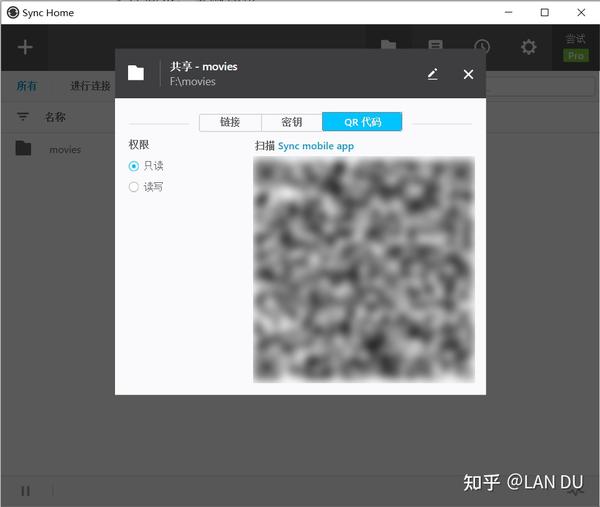
Task: Open the filter list icon beside 名称
Action: (x=23, y=116)
